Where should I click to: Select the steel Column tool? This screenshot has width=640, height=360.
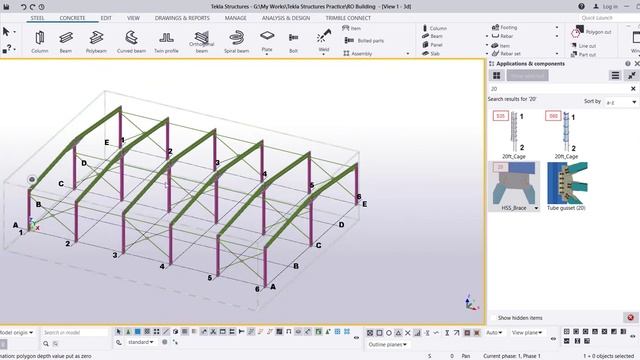coord(40,42)
